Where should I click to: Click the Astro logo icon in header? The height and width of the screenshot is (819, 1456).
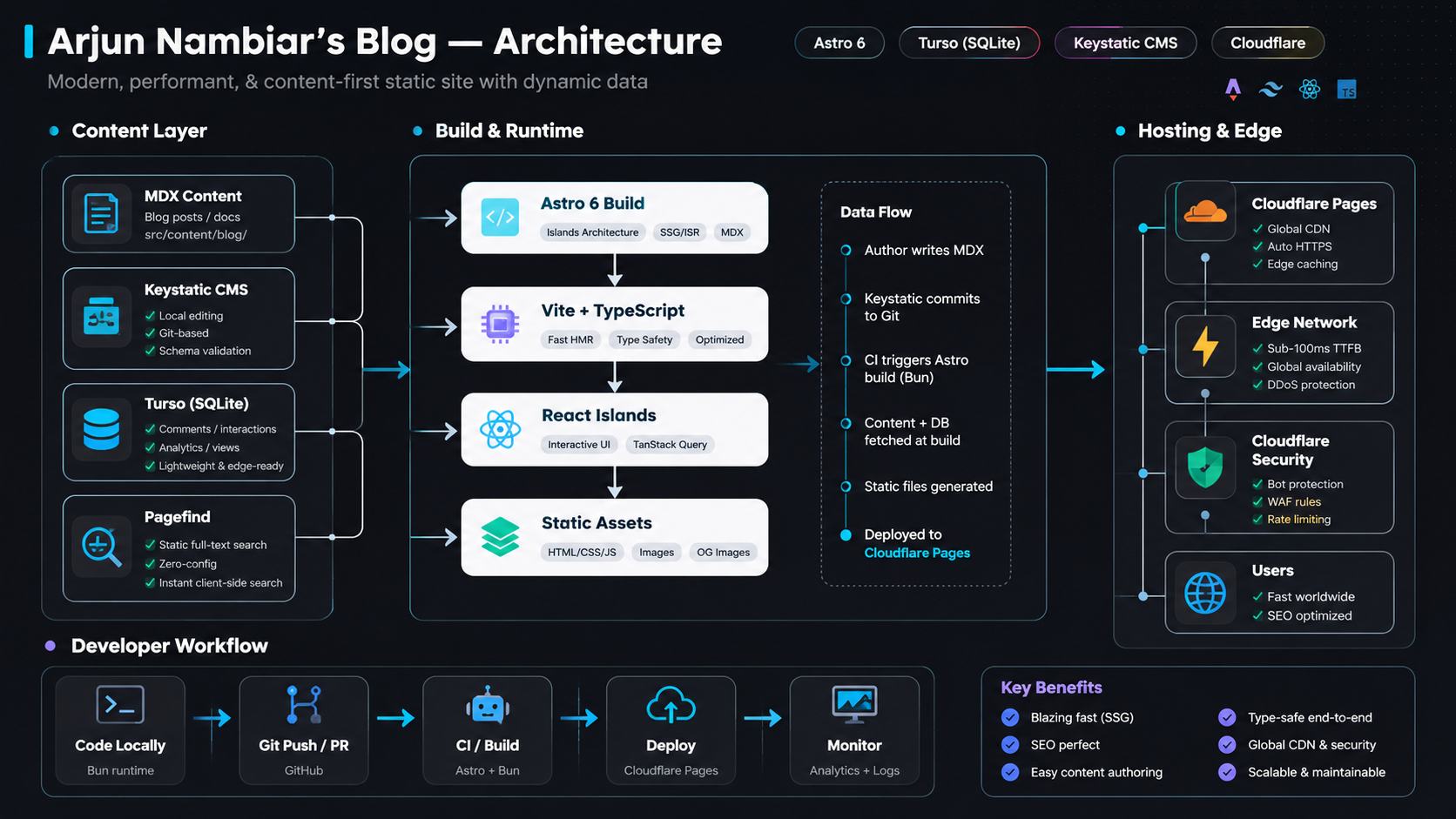pyautogui.click(x=1233, y=89)
